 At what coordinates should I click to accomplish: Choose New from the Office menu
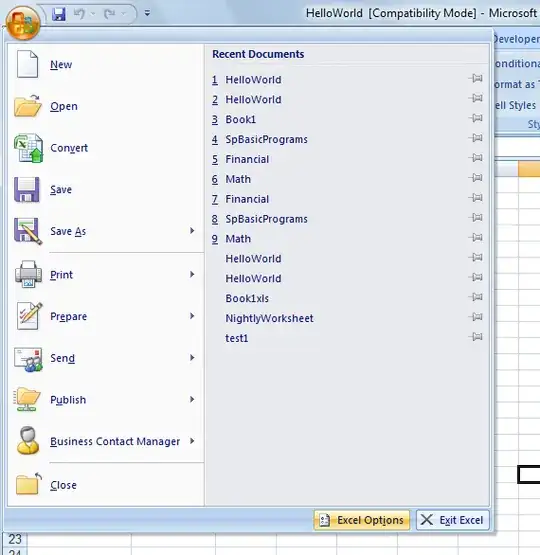(105, 64)
